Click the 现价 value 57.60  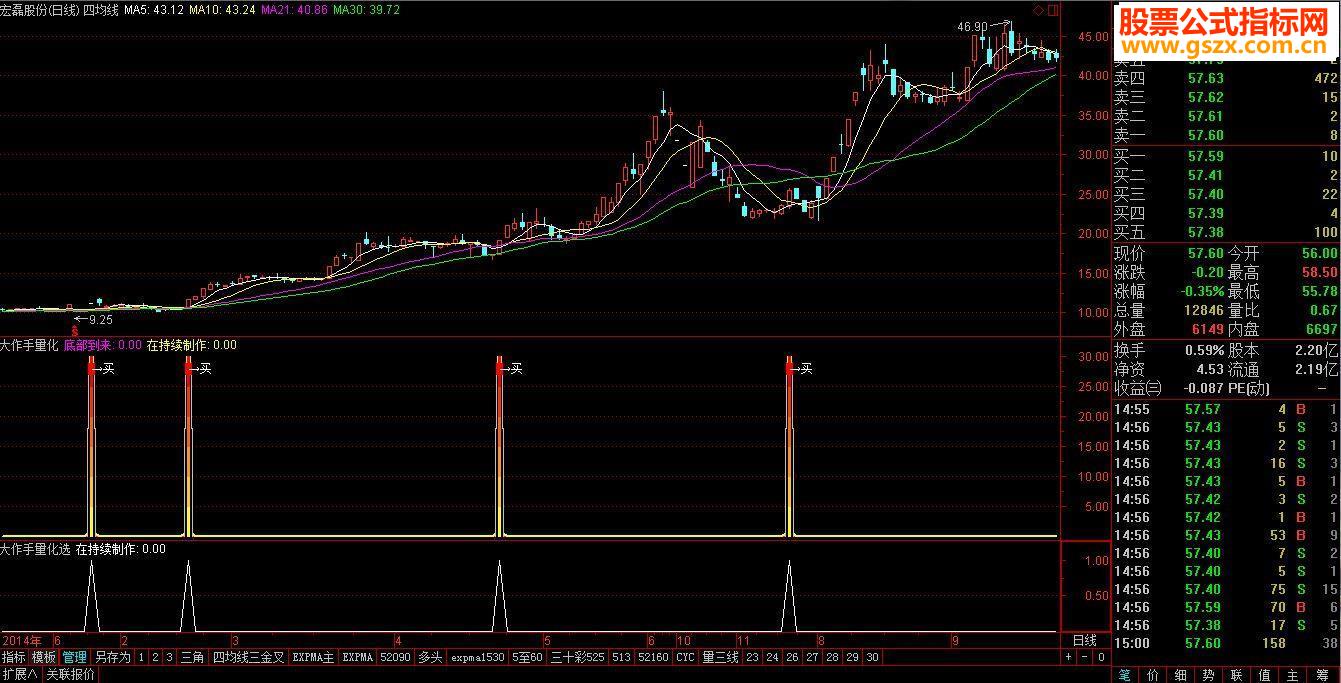point(1205,253)
